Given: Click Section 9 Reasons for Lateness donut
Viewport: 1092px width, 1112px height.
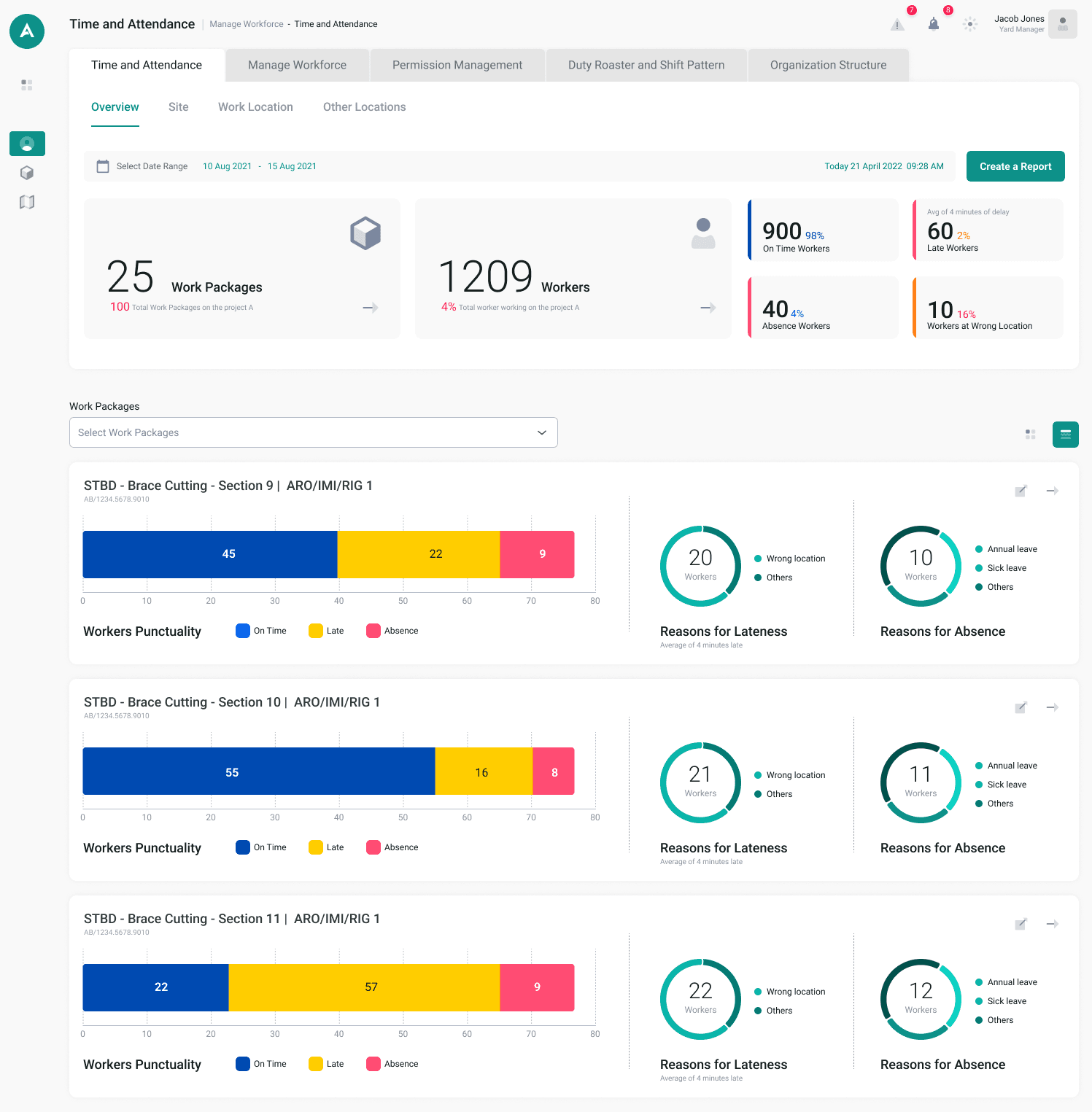Looking at the screenshot, I should (700, 566).
